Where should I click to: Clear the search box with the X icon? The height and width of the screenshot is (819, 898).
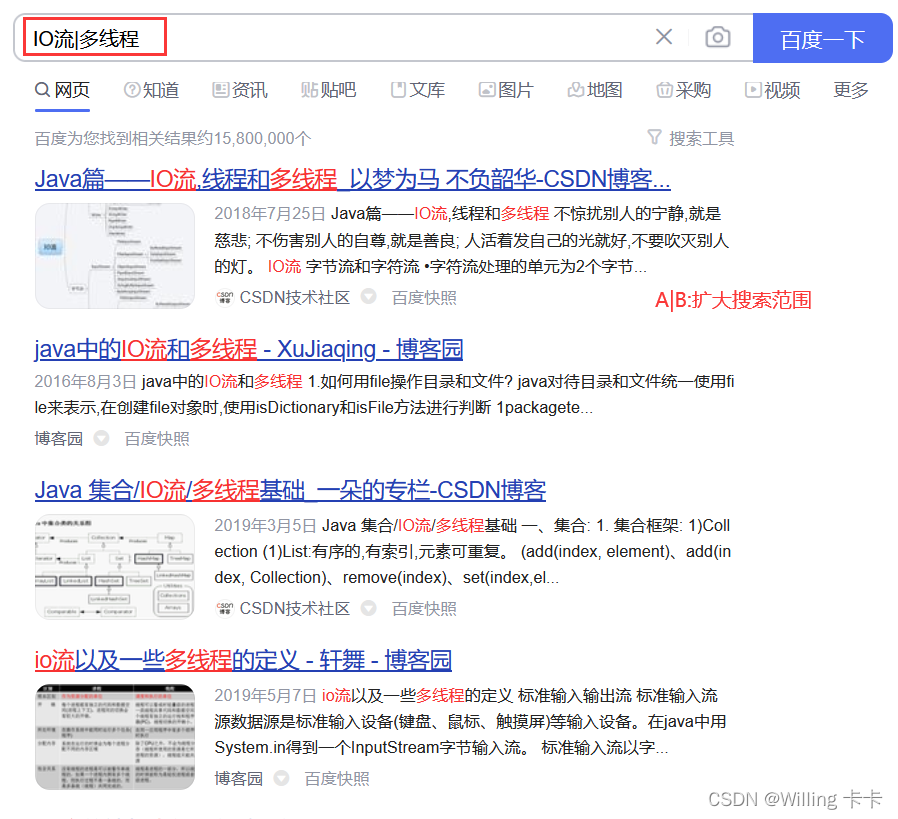tap(664, 37)
